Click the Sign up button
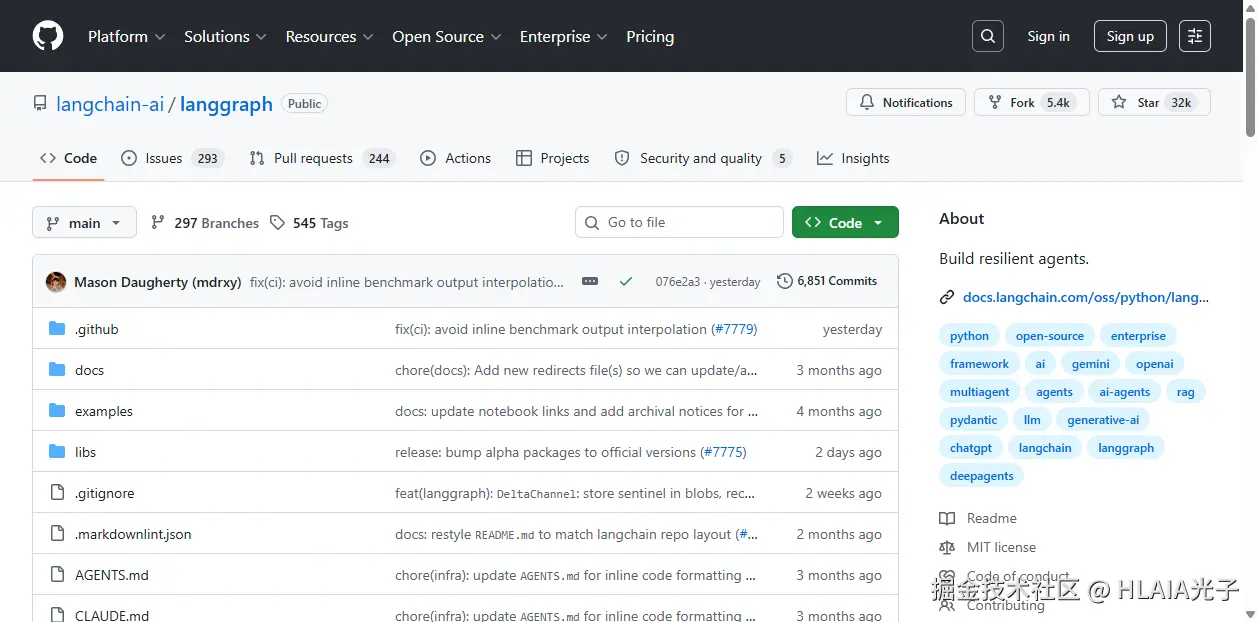Screen dimensions: 1258x622 (1130, 36)
